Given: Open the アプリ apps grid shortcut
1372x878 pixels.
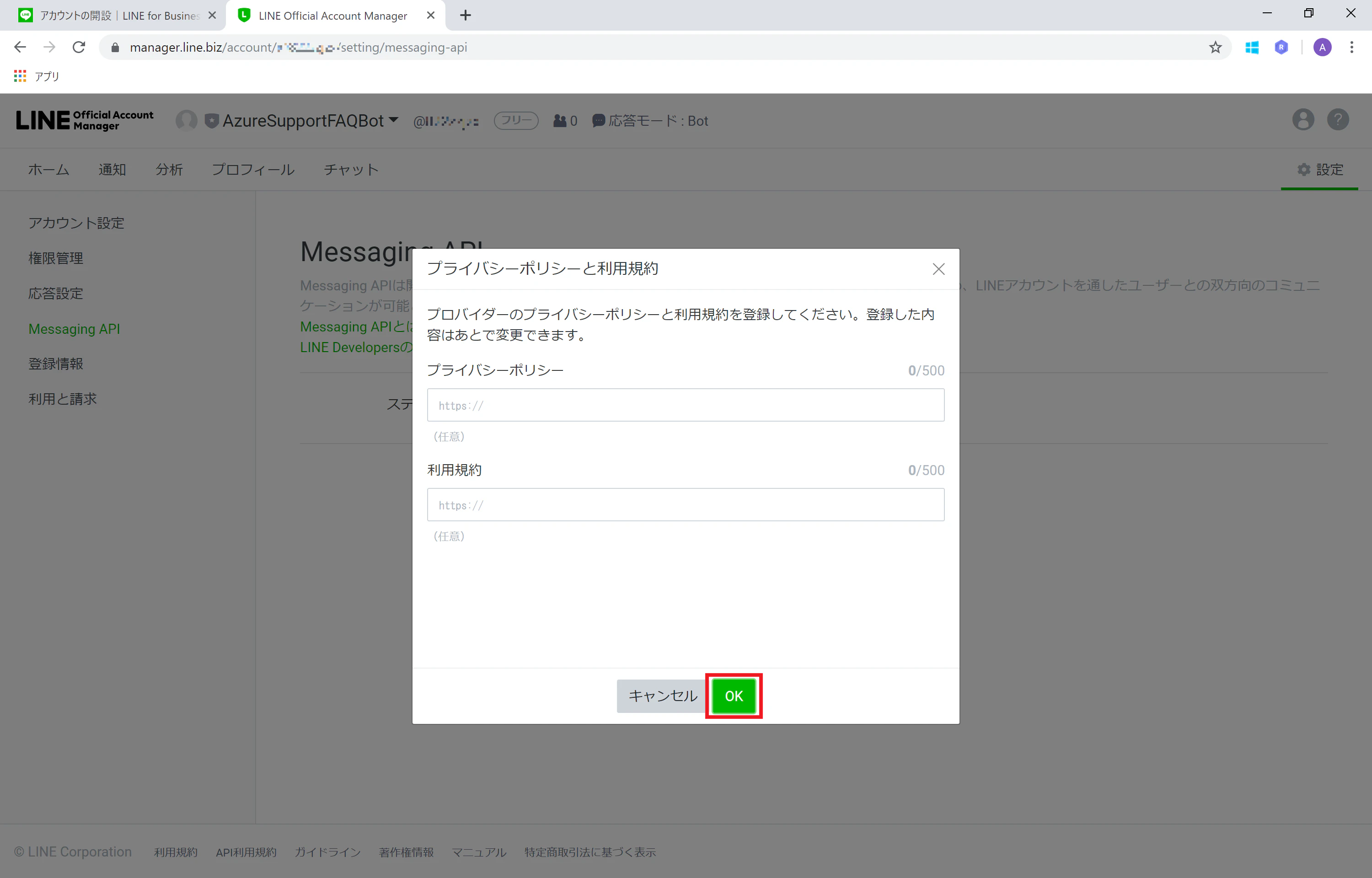Looking at the screenshot, I should [x=37, y=76].
